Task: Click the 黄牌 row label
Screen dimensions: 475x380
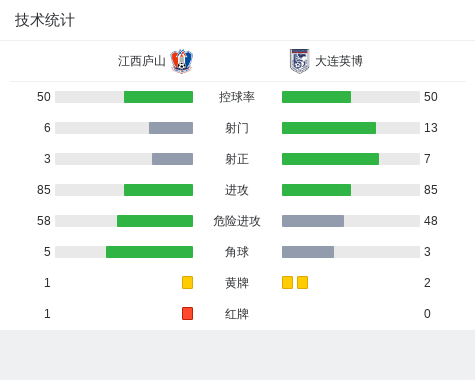Action: [x=237, y=283]
